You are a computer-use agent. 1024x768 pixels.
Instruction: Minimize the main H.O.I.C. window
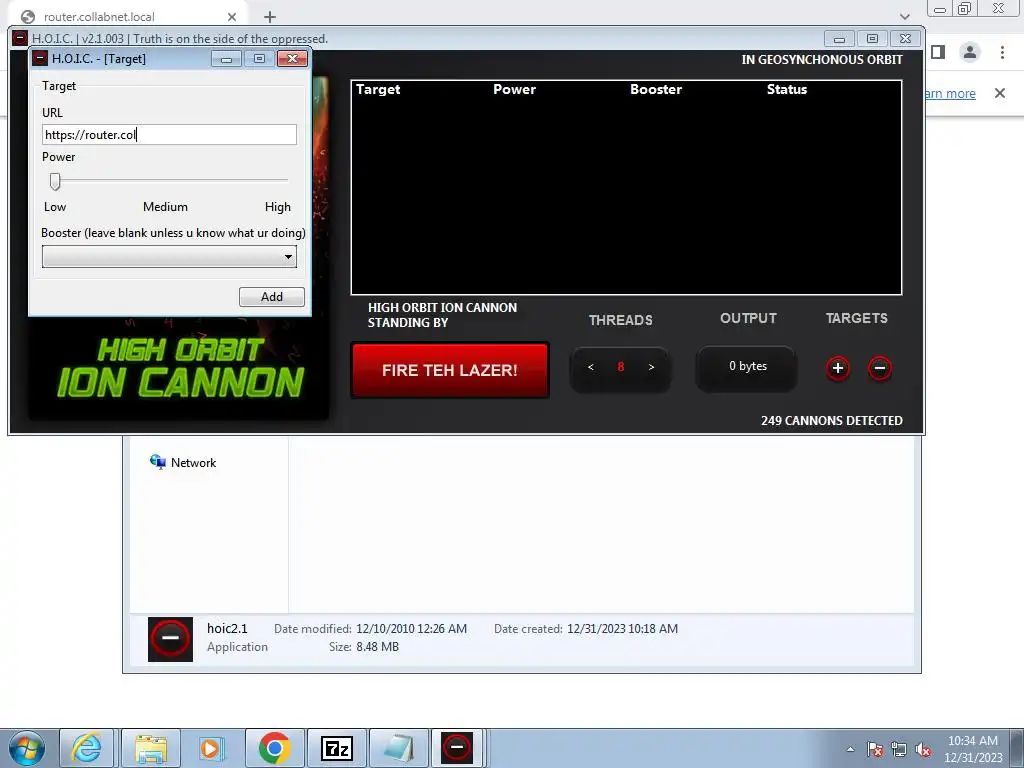(x=839, y=39)
